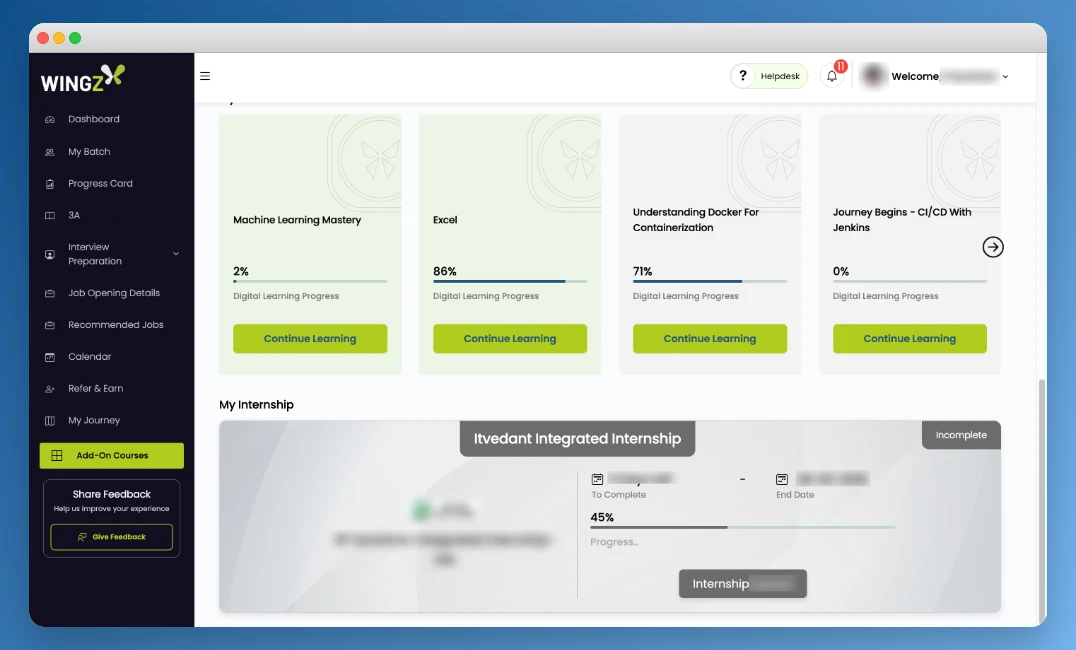
Task: Toggle sidebar with the hamburger menu icon
Action: click(205, 76)
